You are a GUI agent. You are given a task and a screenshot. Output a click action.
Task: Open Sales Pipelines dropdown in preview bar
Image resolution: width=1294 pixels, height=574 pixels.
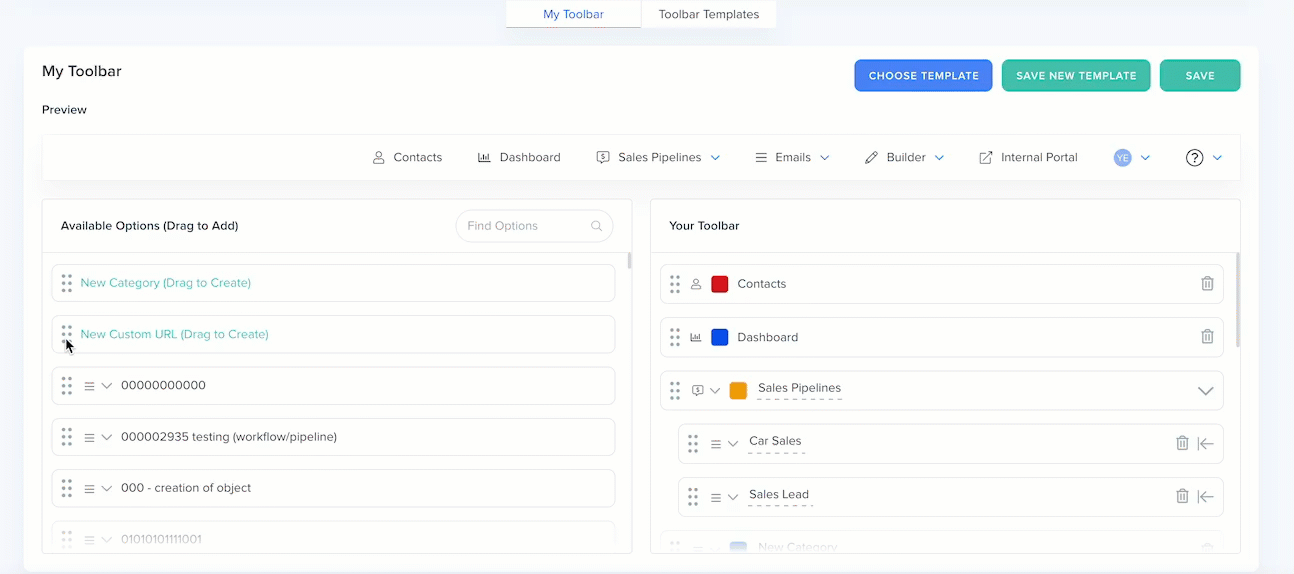point(715,158)
